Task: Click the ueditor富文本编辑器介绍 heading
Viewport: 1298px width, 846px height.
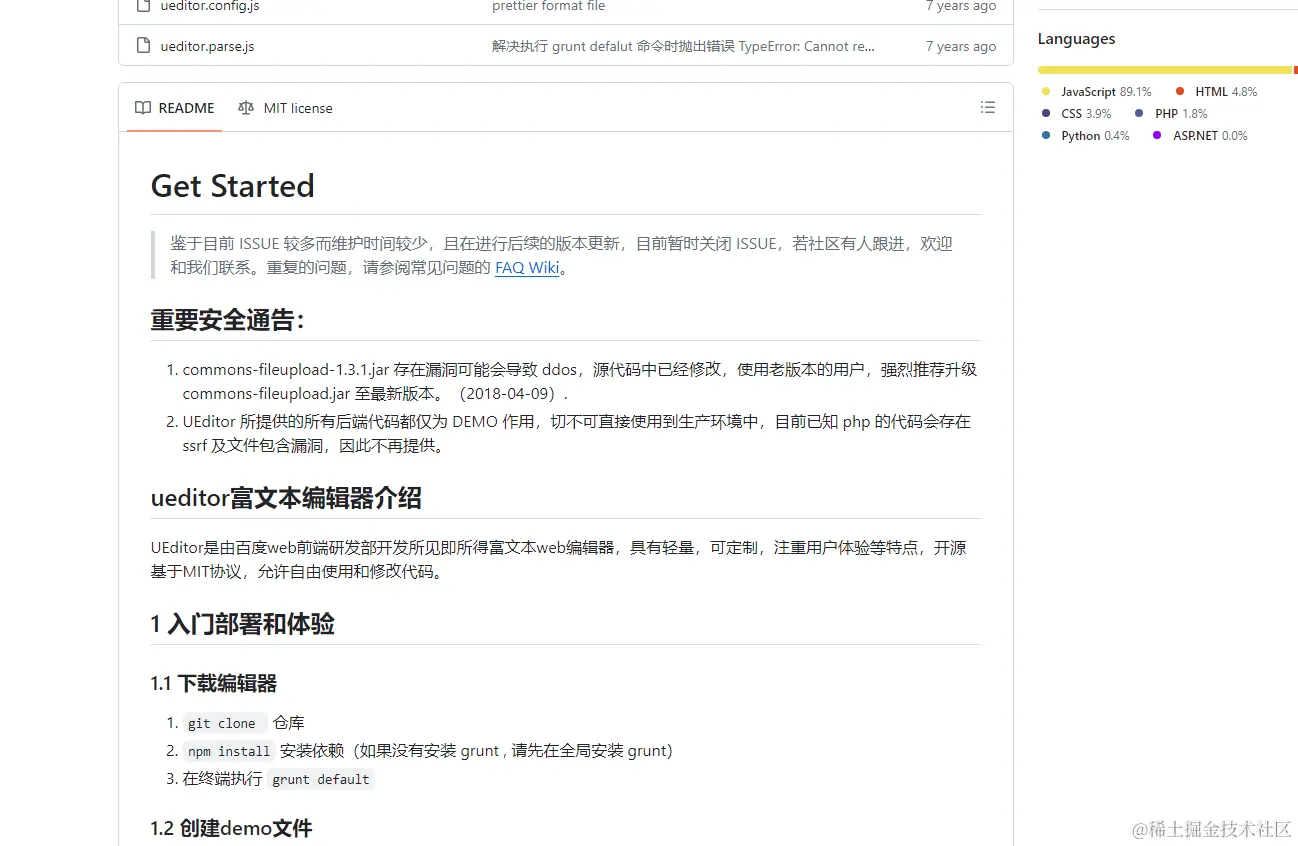Action: tap(286, 498)
